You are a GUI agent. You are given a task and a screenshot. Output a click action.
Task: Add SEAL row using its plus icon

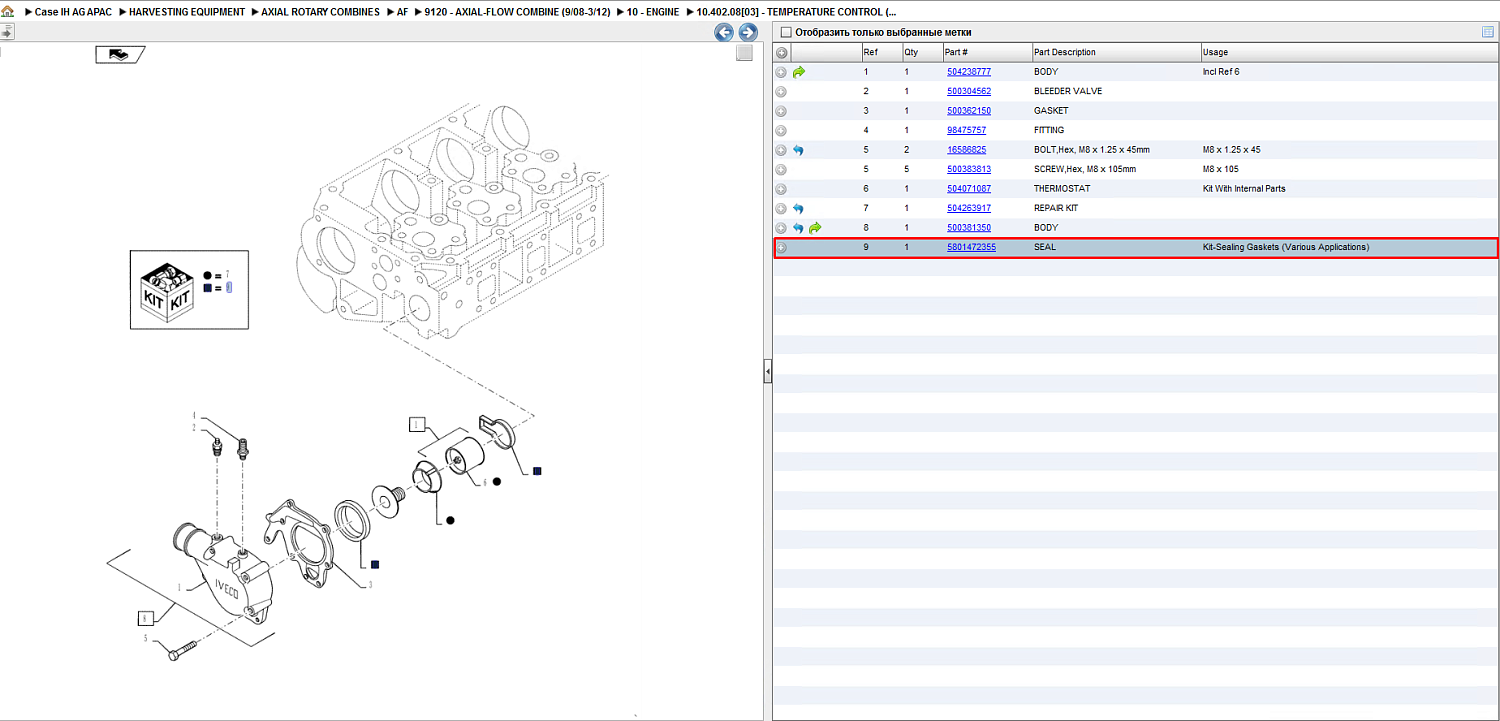click(781, 247)
